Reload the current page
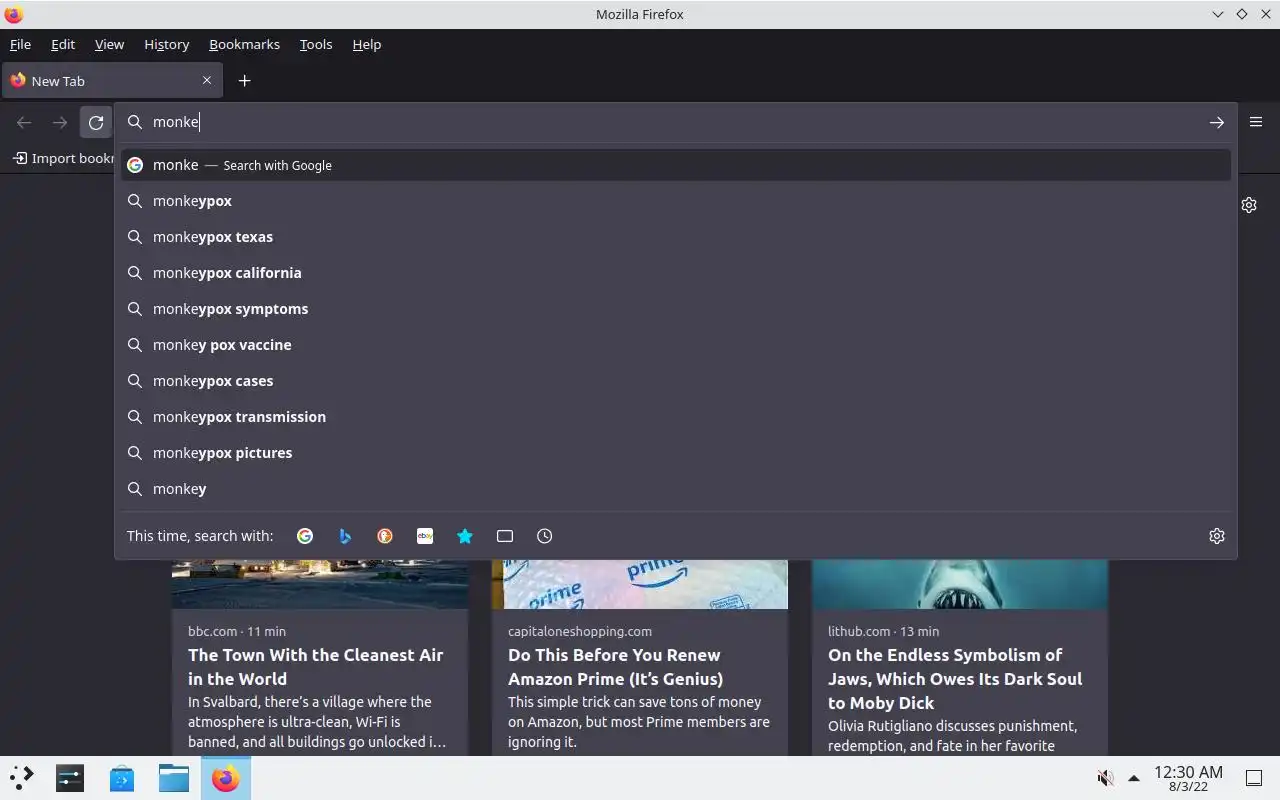Viewport: 1280px width, 800px height. [96, 122]
